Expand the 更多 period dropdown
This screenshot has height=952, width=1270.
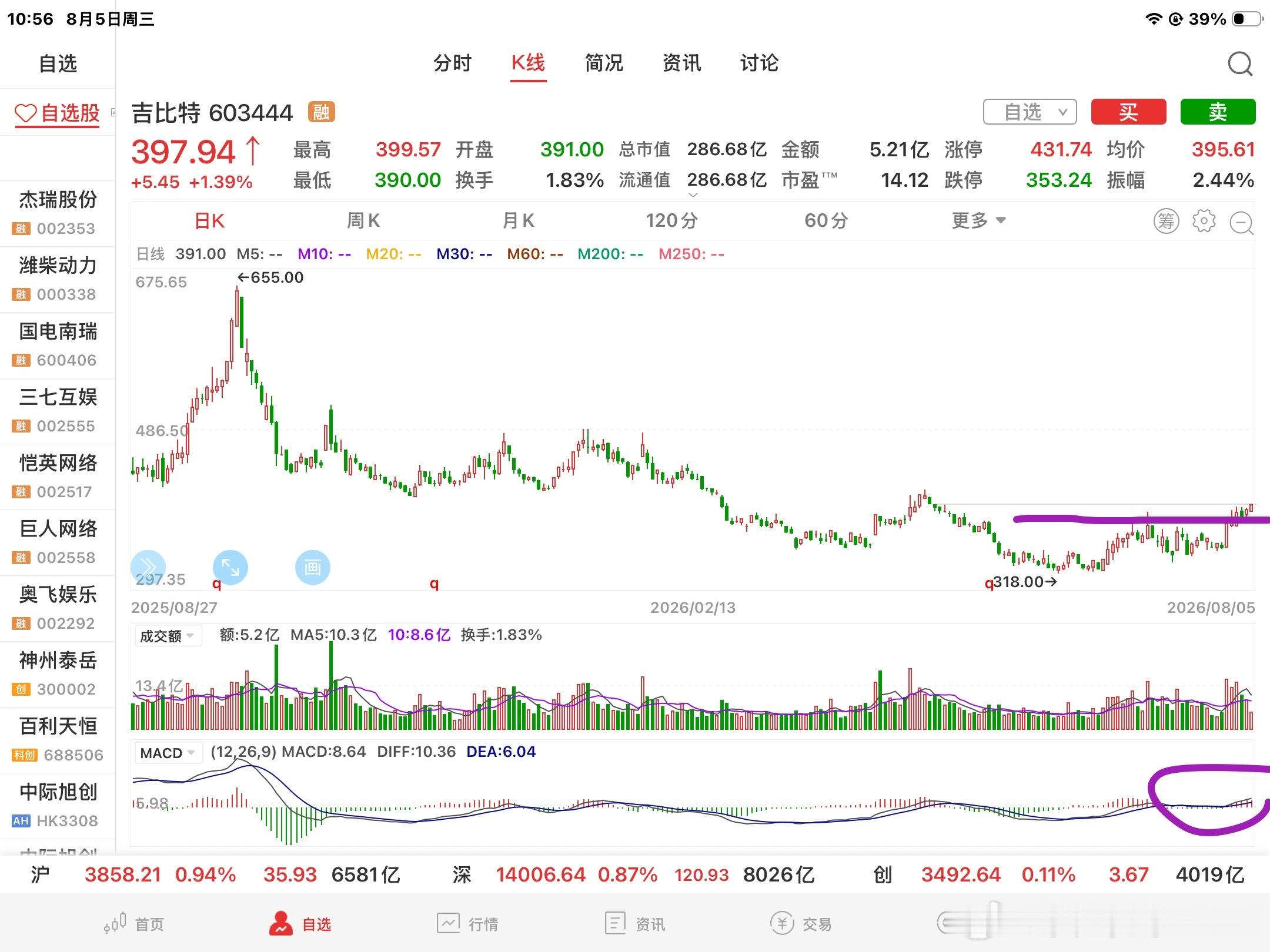pyautogui.click(x=979, y=220)
